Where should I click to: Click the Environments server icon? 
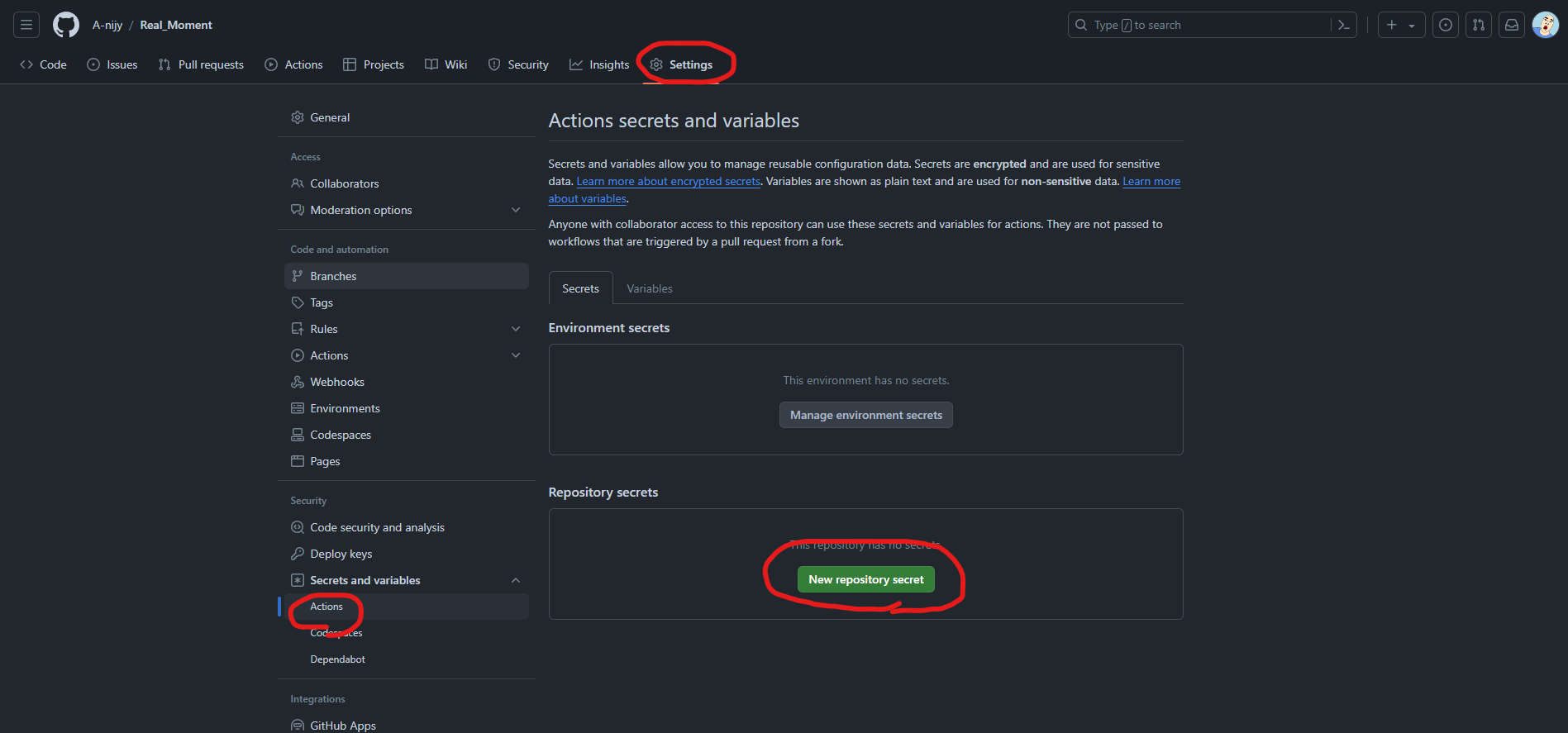[x=298, y=408]
